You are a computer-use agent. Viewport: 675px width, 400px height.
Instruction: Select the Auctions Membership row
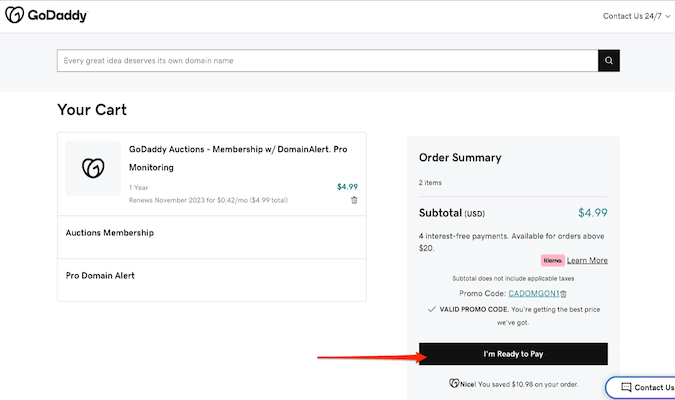pyautogui.click(x=212, y=237)
